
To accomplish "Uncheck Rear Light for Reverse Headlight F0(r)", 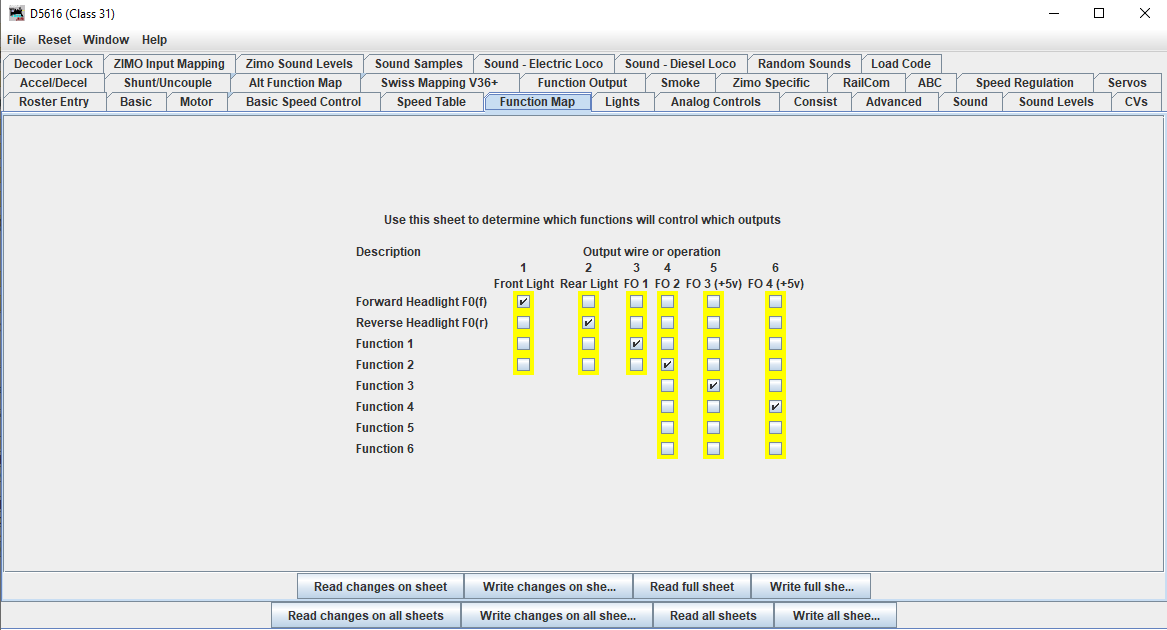I will pos(588,321).
